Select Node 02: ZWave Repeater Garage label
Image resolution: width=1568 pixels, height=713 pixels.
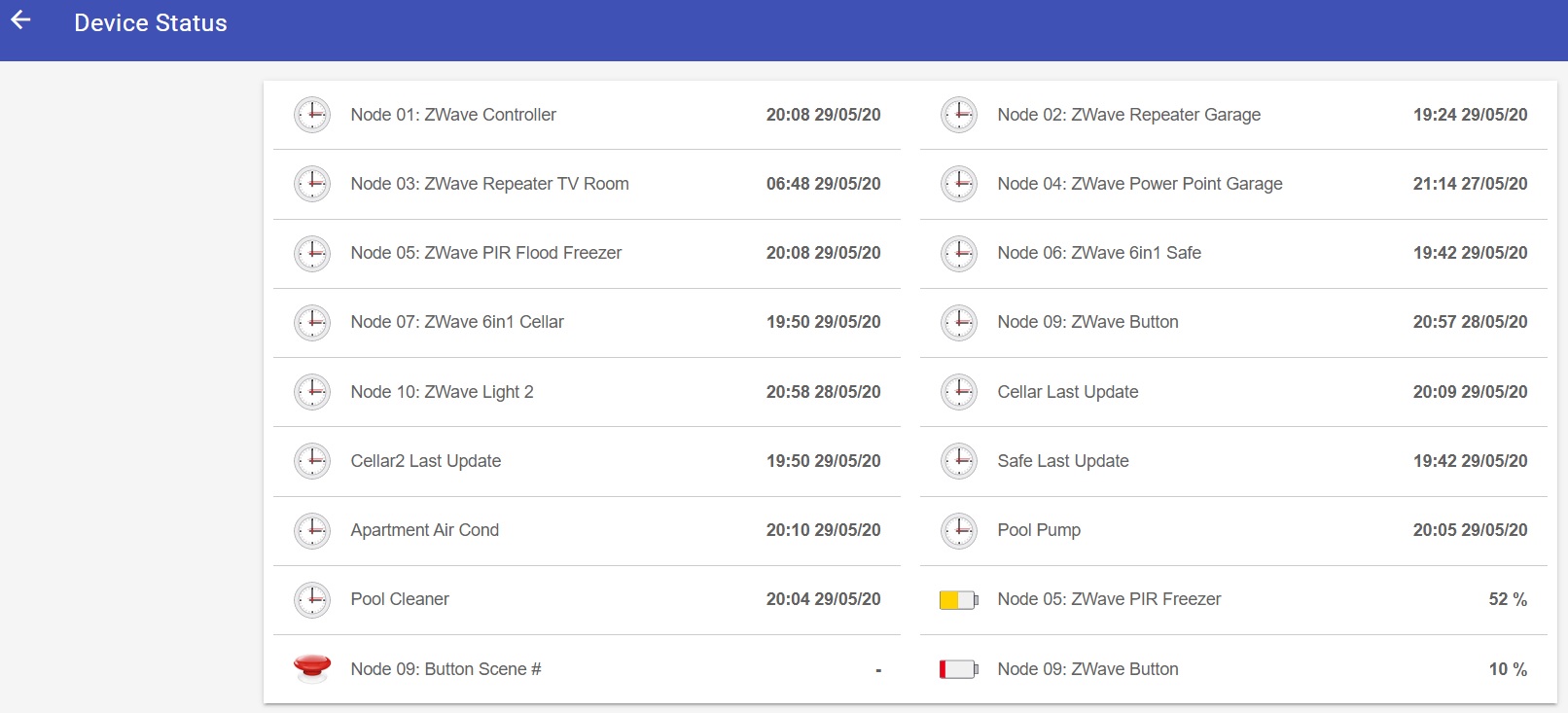tap(1129, 115)
